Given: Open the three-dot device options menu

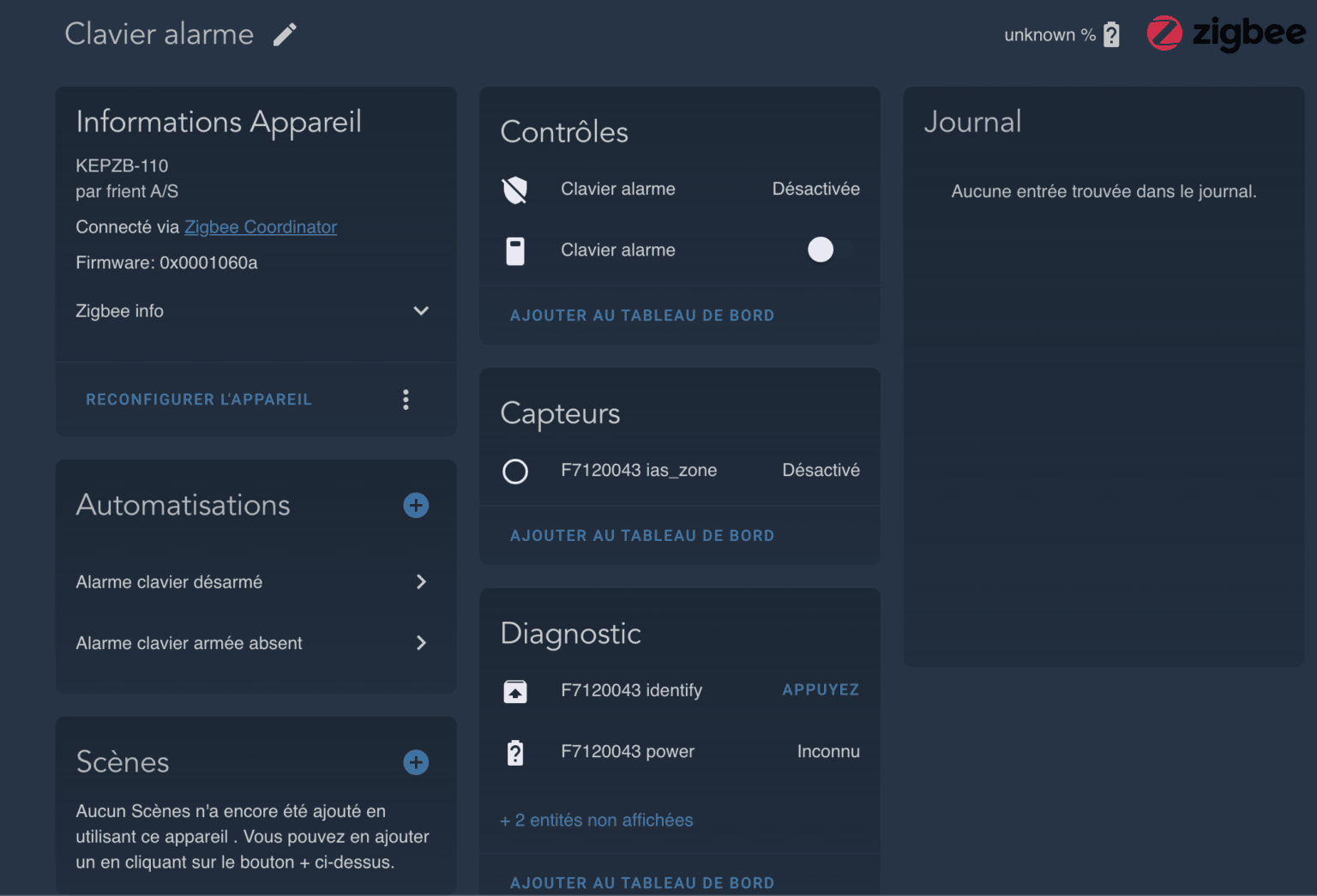Looking at the screenshot, I should [406, 400].
